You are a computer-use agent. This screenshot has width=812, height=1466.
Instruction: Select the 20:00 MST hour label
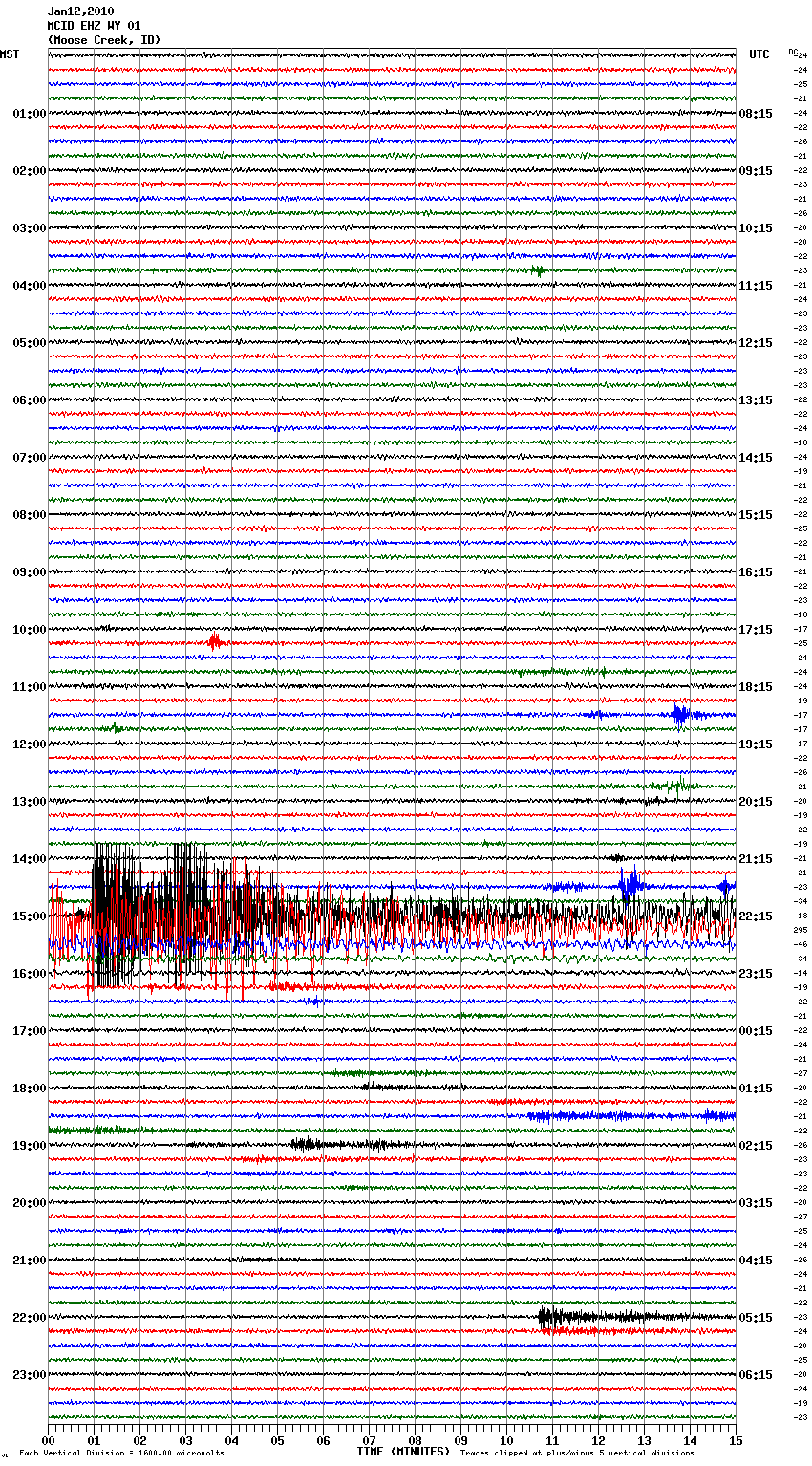pos(30,1203)
